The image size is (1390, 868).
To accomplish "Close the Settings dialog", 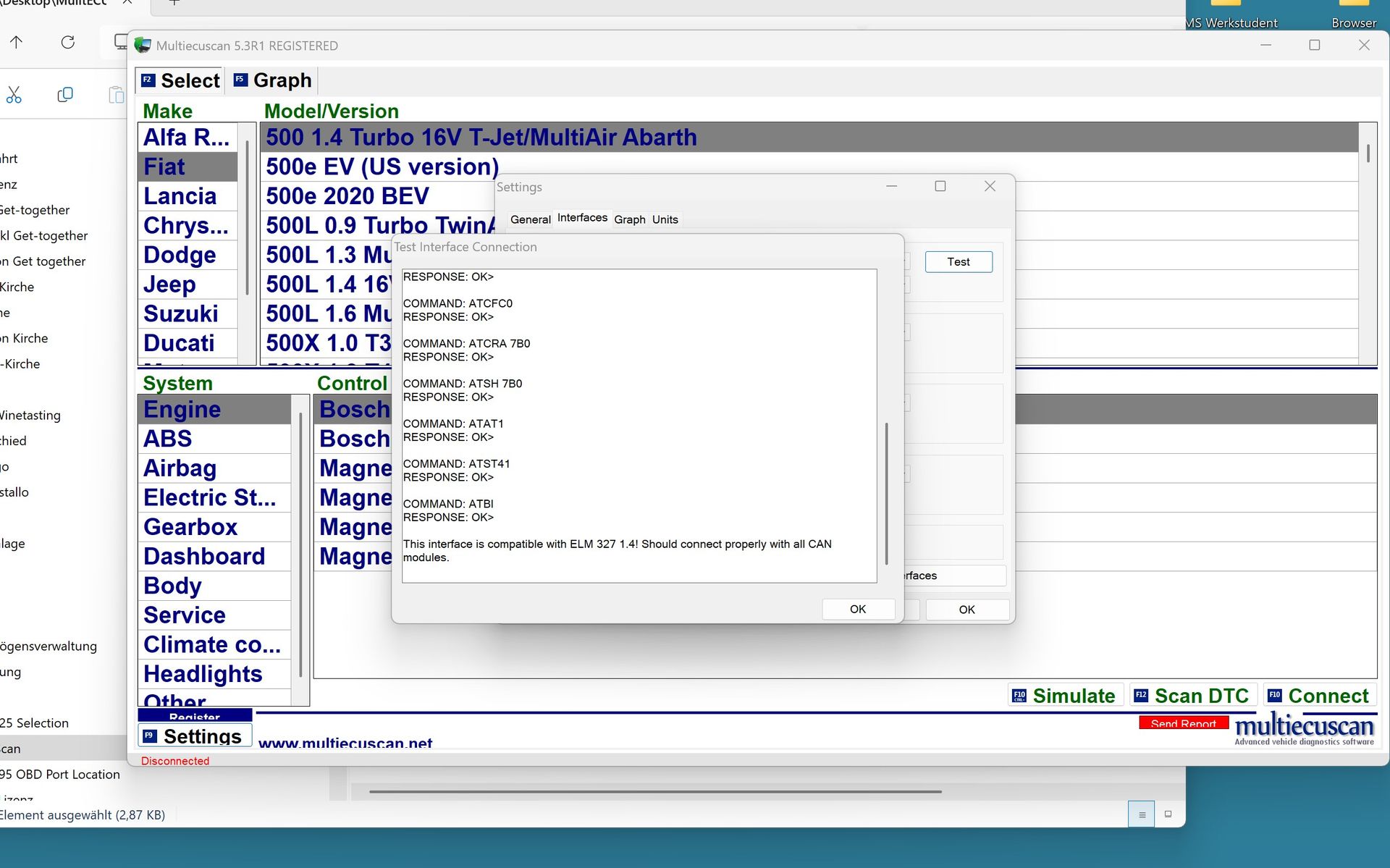I will 990,186.
